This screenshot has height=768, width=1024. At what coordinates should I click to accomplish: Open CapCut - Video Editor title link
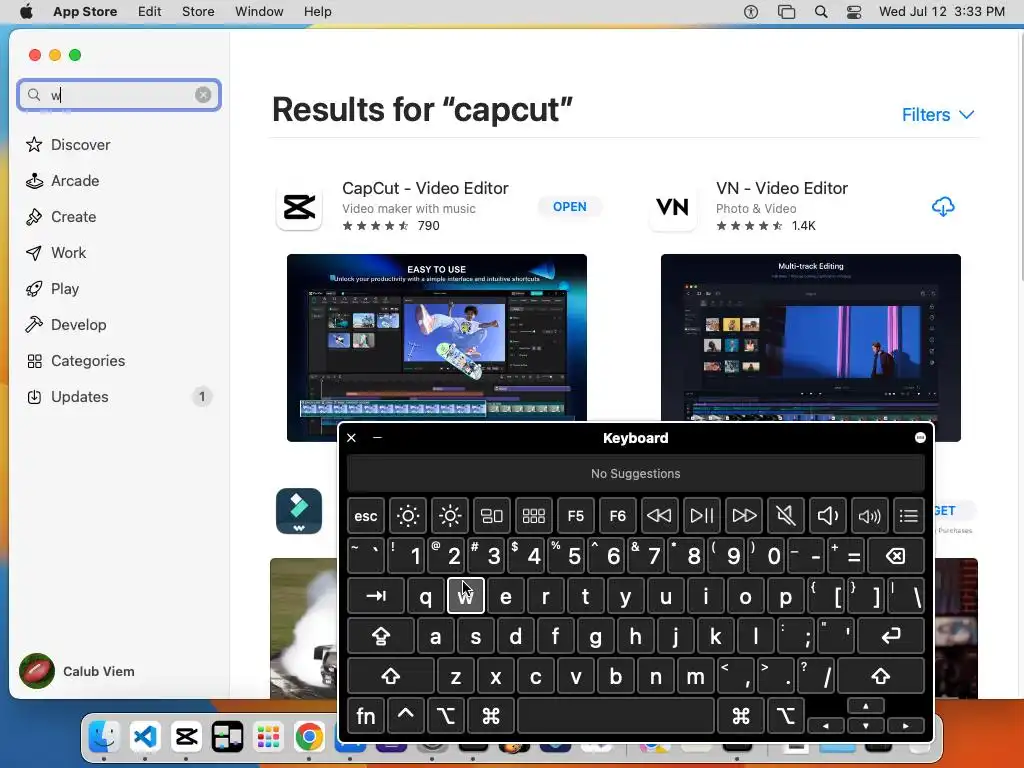click(425, 188)
